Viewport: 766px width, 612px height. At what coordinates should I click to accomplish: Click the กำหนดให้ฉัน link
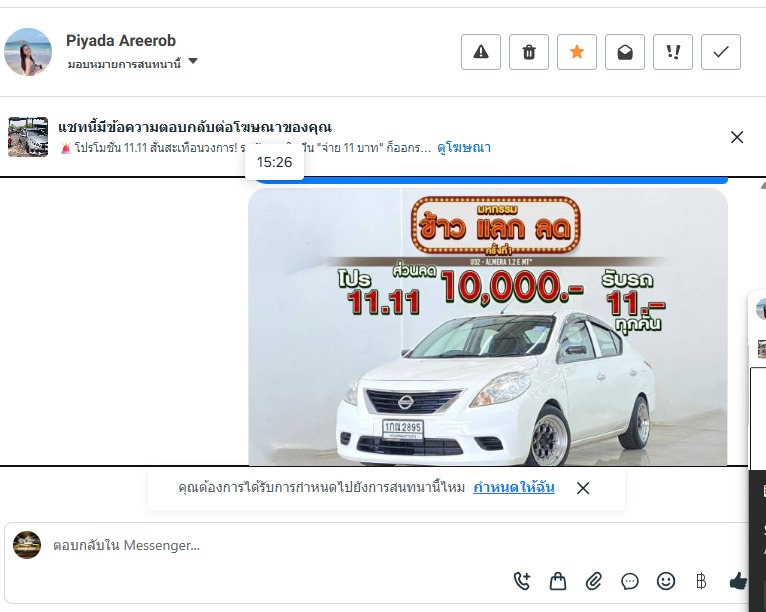click(513, 487)
